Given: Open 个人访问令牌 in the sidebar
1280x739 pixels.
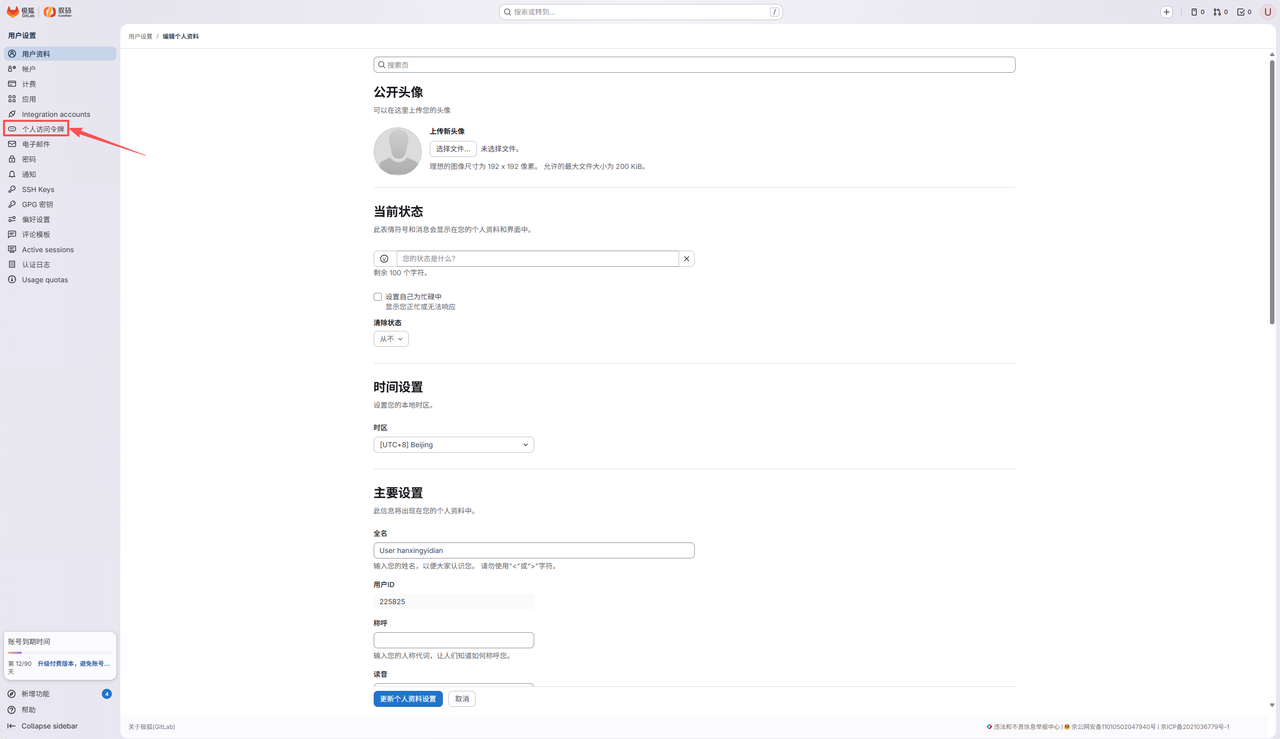Looking at the screenshot, I should [43, 129].
